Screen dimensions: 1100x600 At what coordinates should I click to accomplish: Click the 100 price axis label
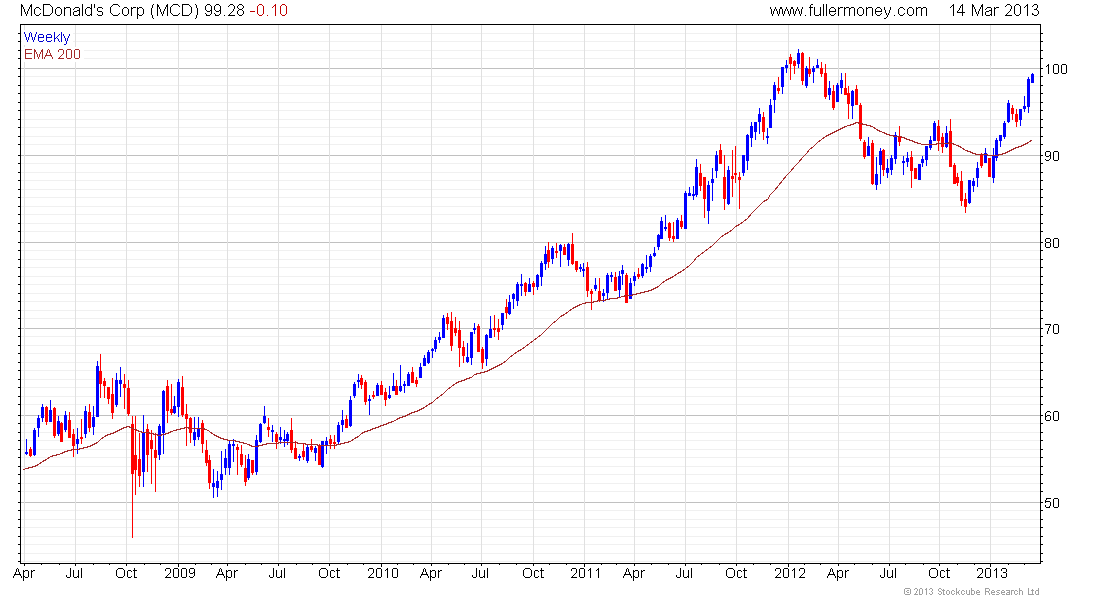point(1057,69)
